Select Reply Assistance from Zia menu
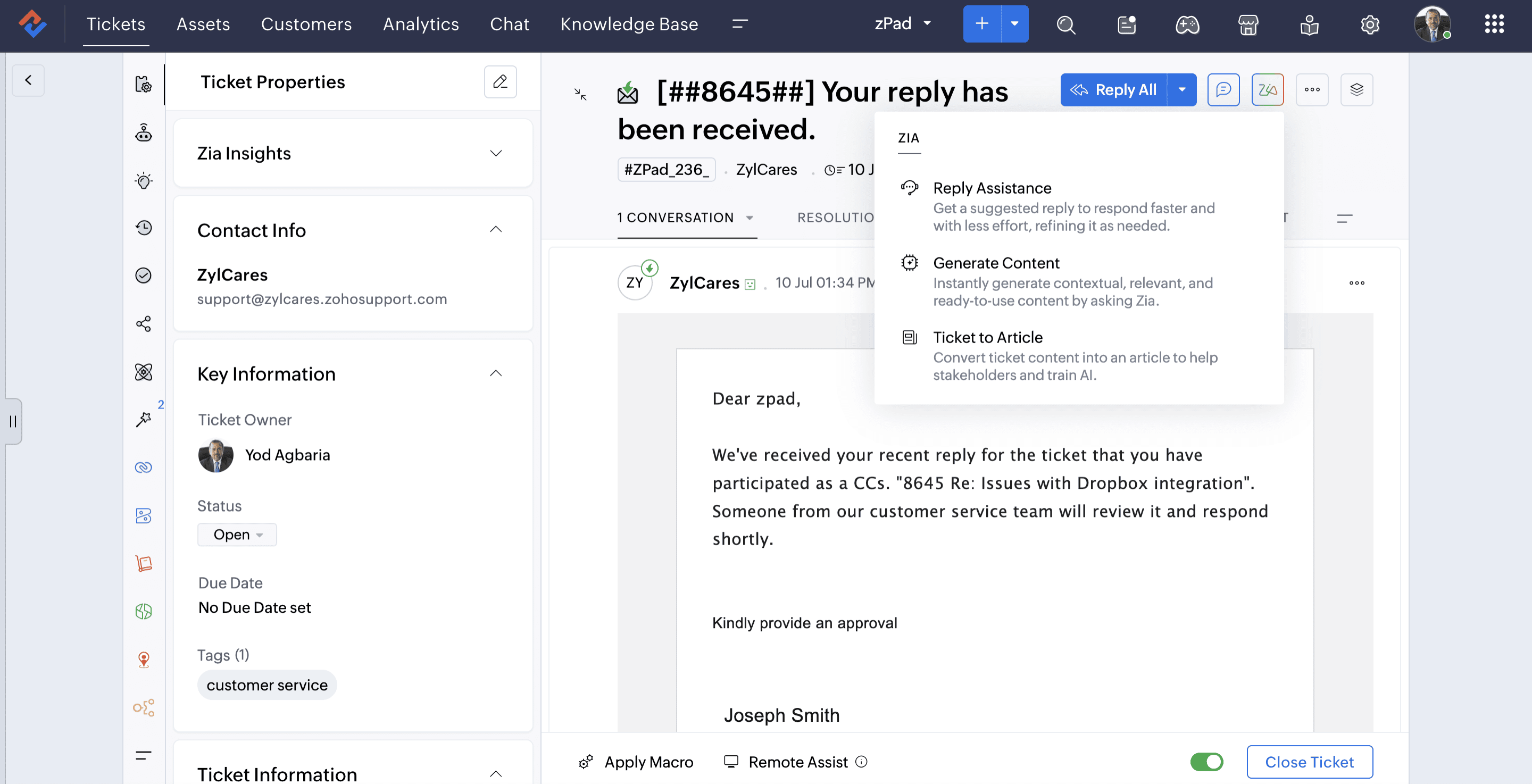 pyautogui.click(x=1079, y=206)
